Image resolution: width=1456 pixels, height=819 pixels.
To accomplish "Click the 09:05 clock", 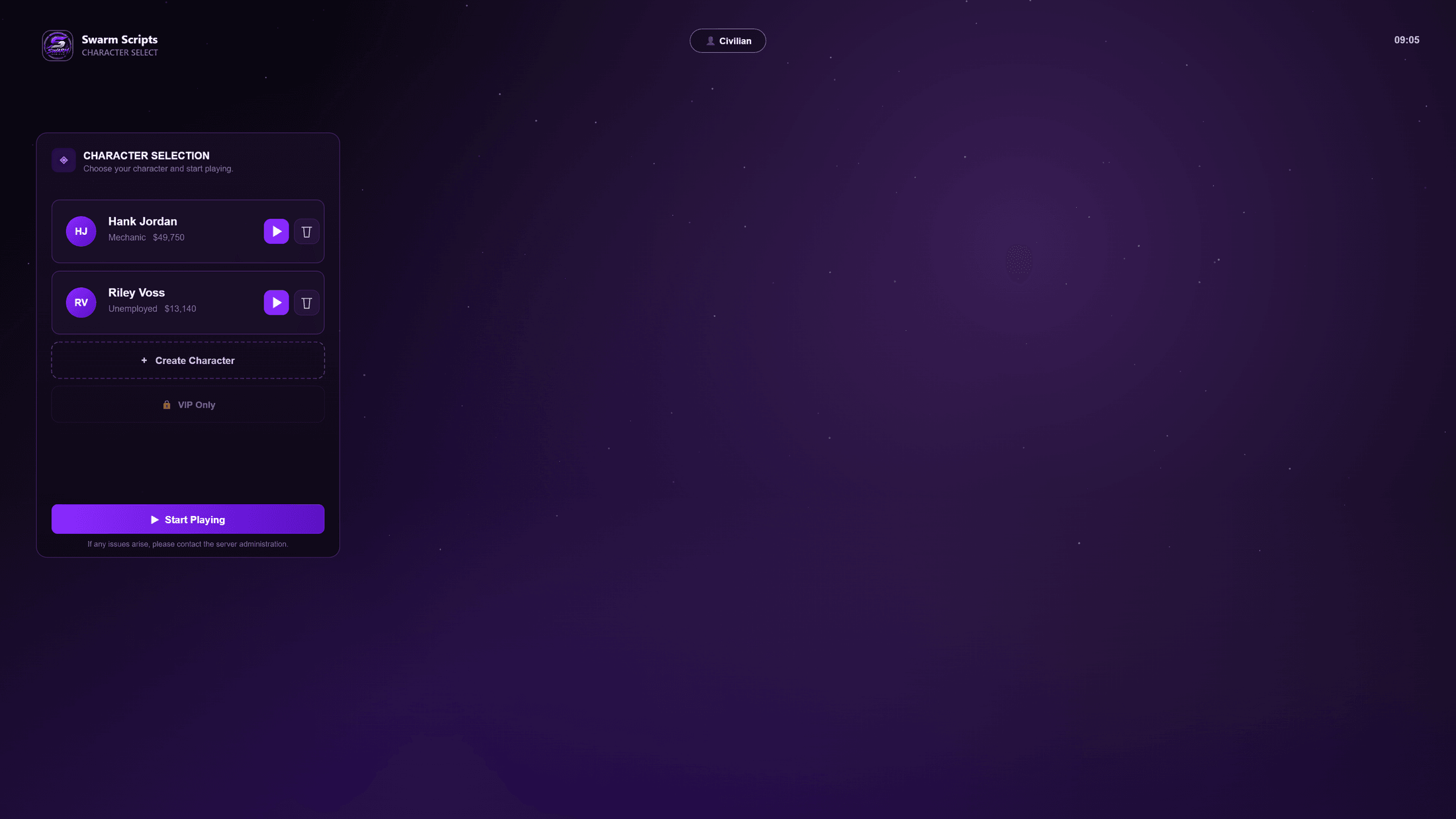I will [x=1406, y=40].
